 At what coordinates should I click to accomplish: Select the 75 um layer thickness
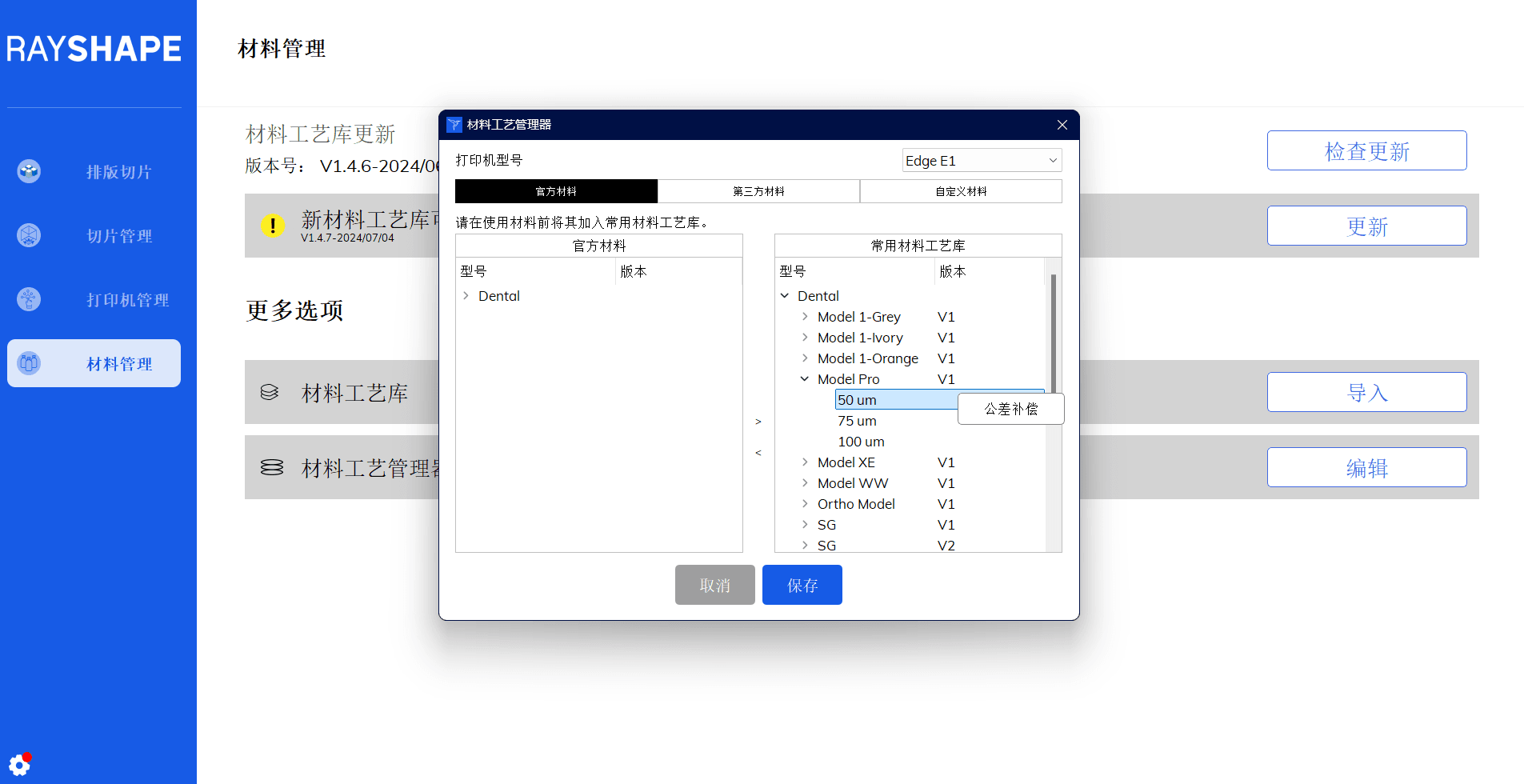coord(857,421)
